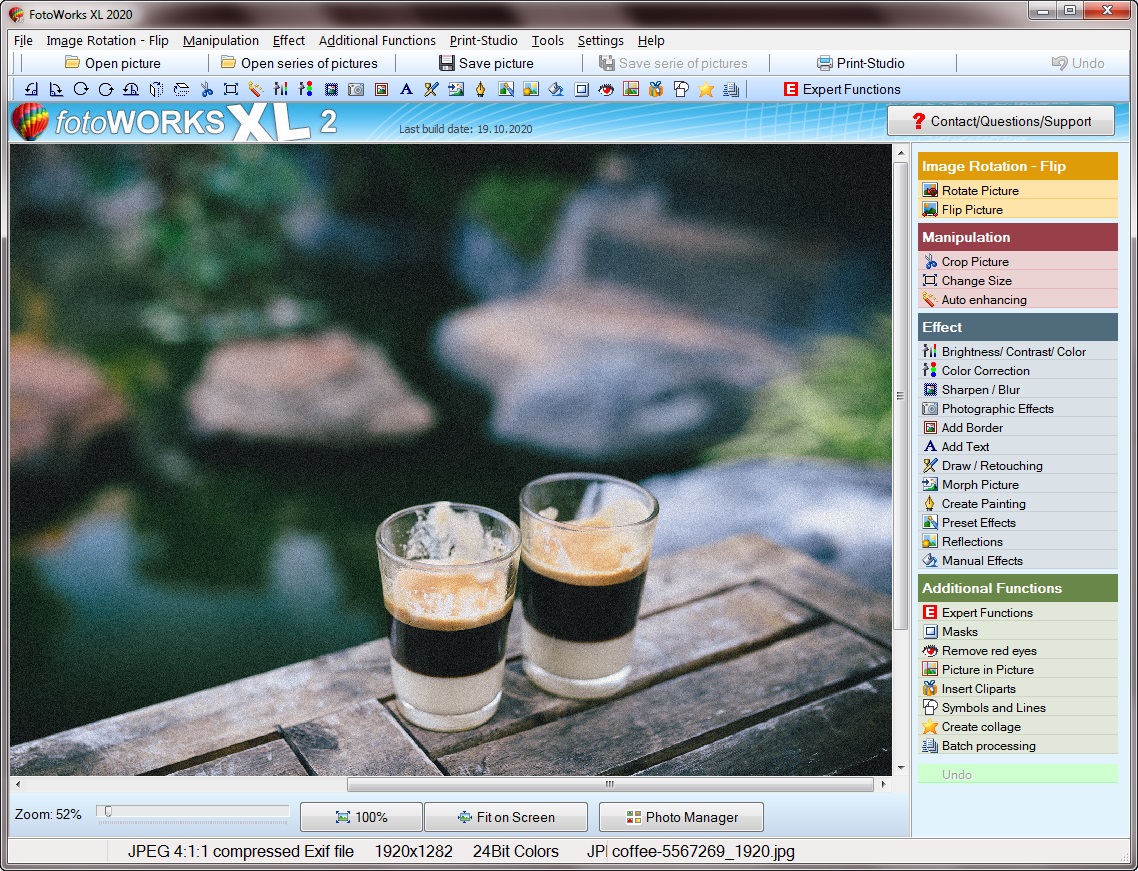The width and height of the screenshot is (1138, 871).
Task: Click the Photographic Effects camera icon
Action: (355, 89)
